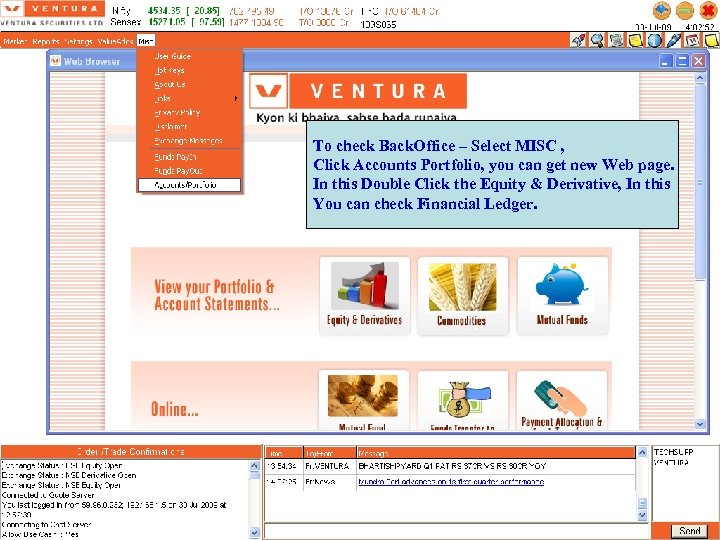This screenshot has width=720, height=540.
Task: Click the Send button
Action: pyautogui.click(x=689, y=531)
